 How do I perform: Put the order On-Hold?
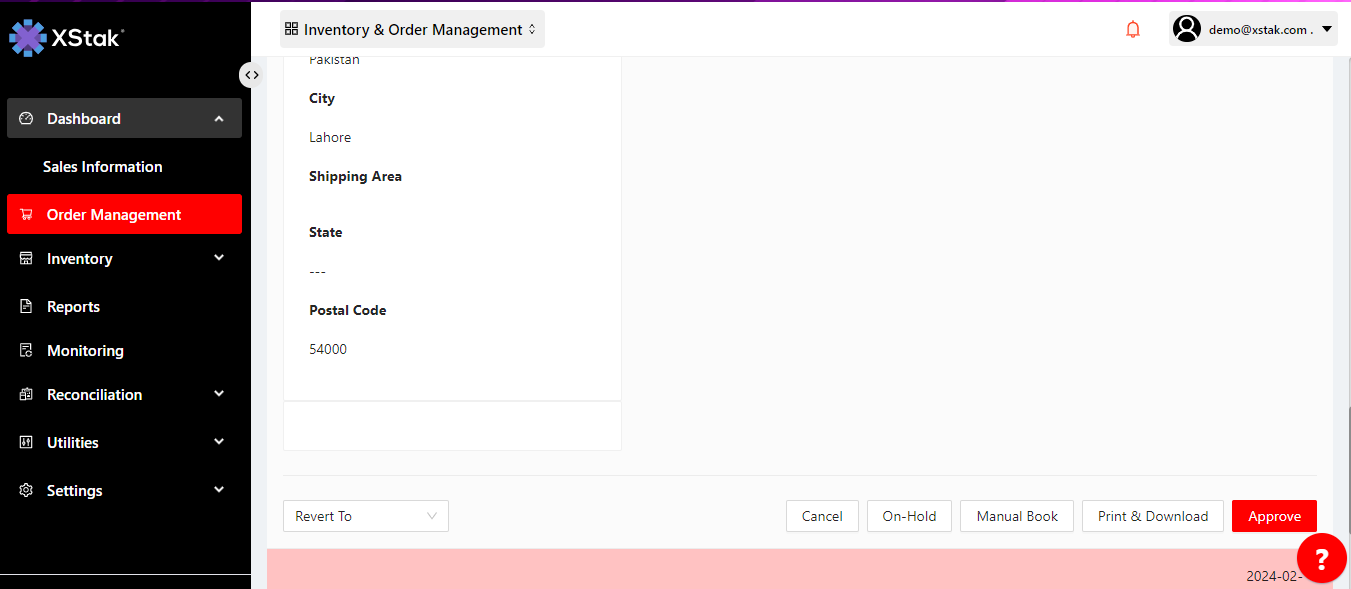[x=909, y=516]
